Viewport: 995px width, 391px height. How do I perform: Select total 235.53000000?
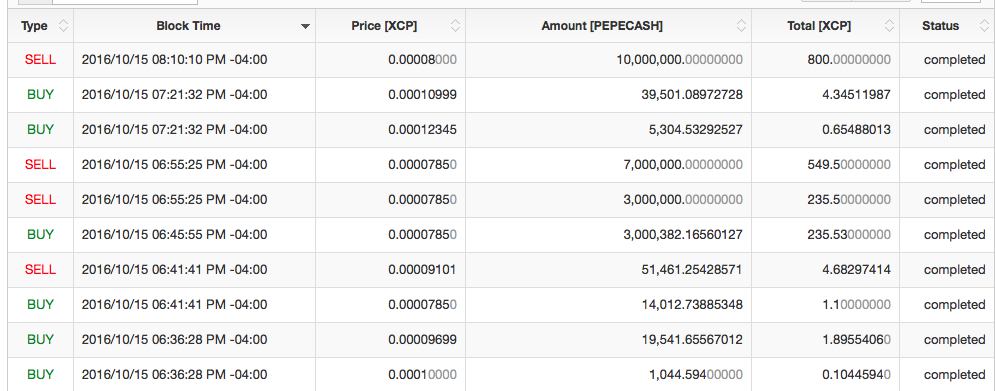click(849, 234)
